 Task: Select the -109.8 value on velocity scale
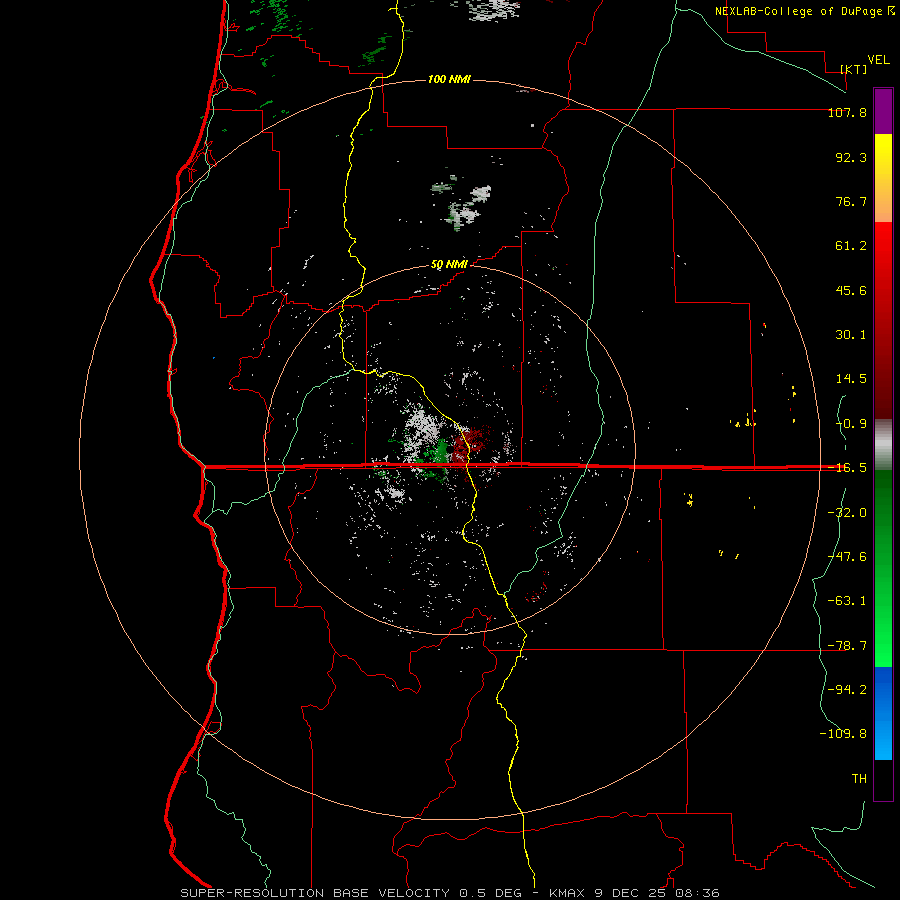[843, 734]
